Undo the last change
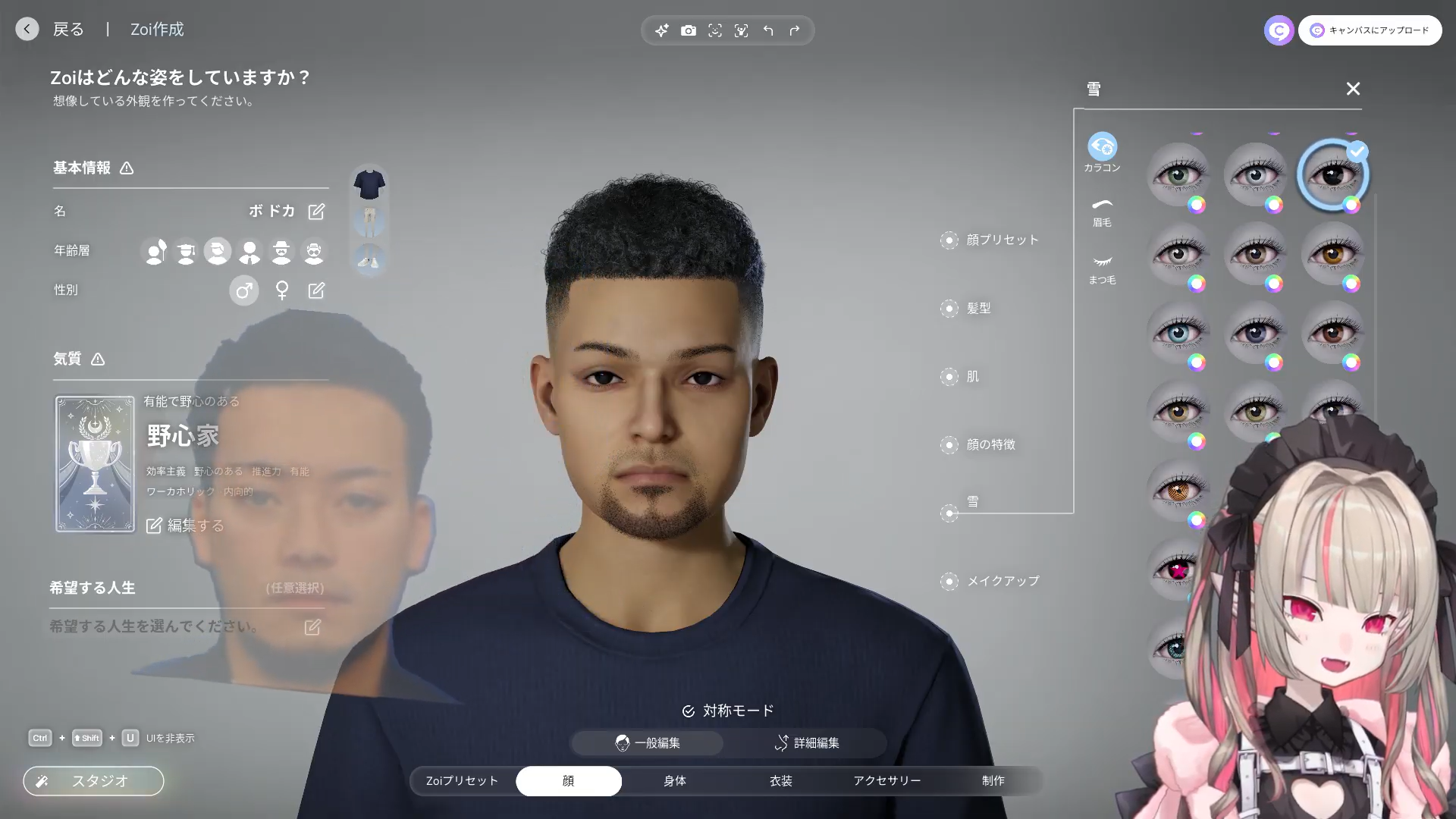Screen dimensions: 1456x819 tap(768, 30)
